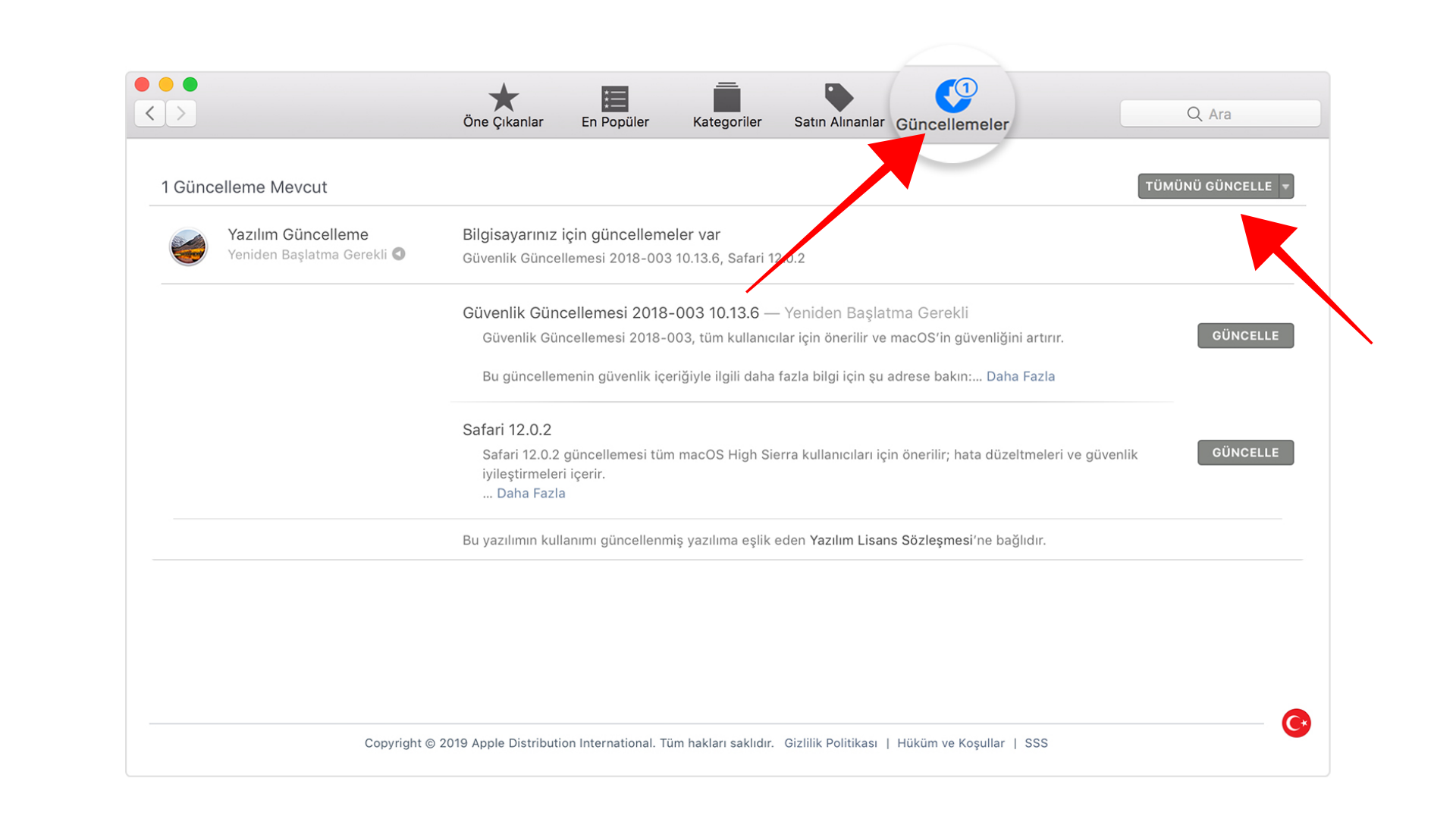Image resolution: width=1456 pixels, height=819 pixels.
Task: Open the Güncellemeler download icon
Action: tap(953, 96)
